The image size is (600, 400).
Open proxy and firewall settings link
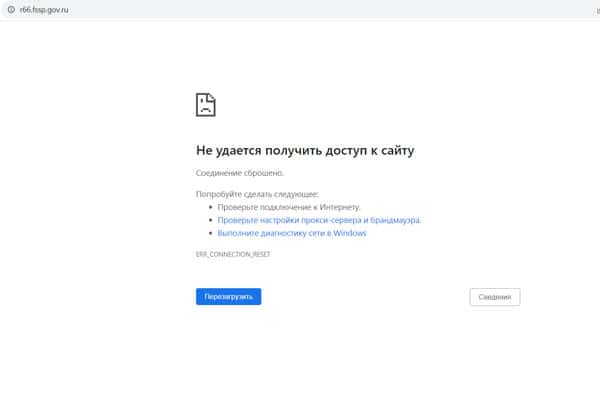[319, 220]
